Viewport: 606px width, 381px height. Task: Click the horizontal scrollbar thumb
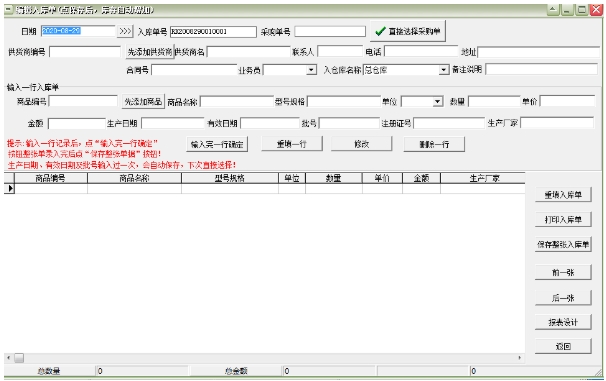[x=19, y=358]
